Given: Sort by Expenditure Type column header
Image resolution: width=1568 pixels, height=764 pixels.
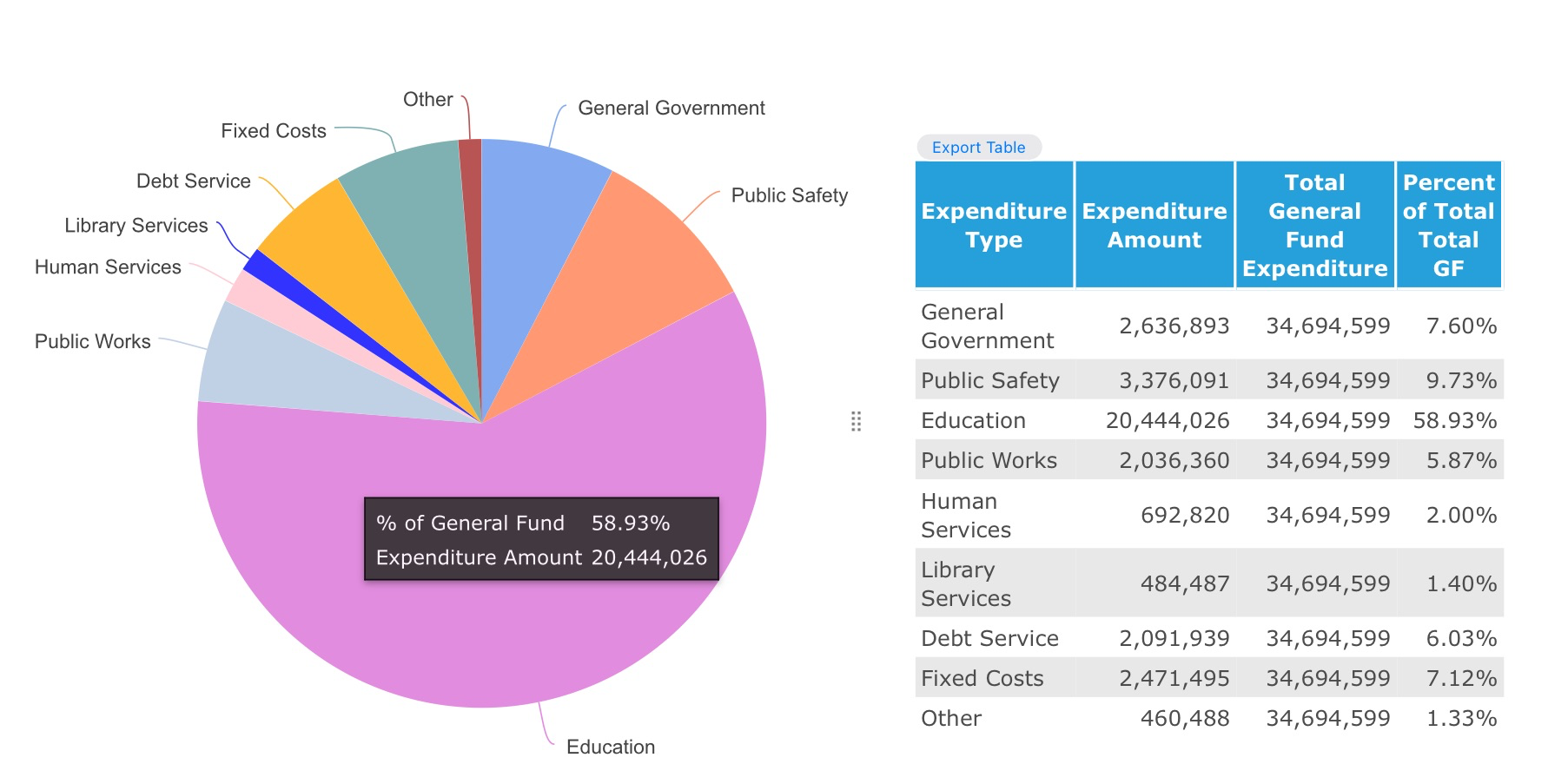Looking at the screenshot, I should (994, 225).
